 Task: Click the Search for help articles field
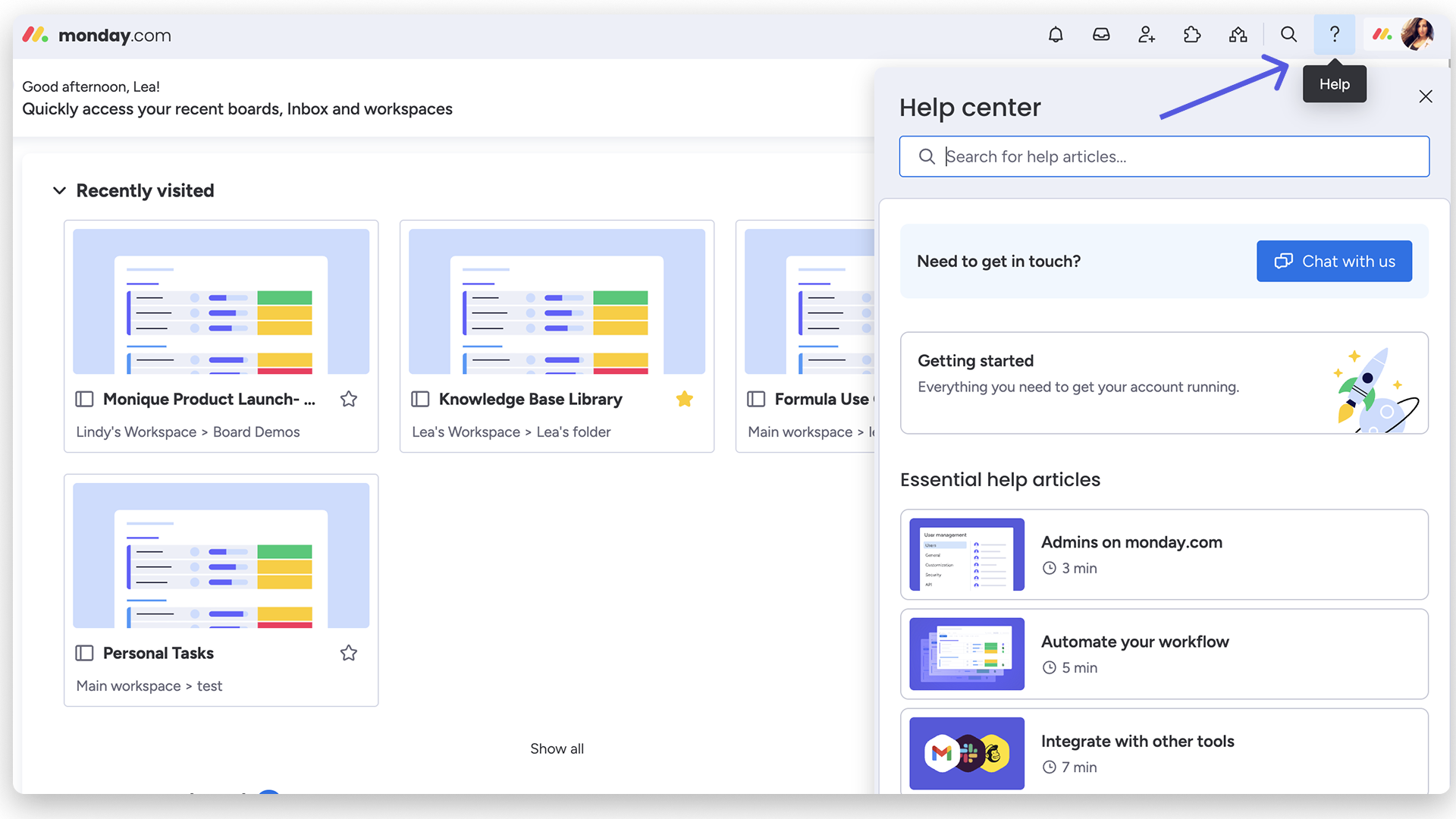(x=1164, y=156)
